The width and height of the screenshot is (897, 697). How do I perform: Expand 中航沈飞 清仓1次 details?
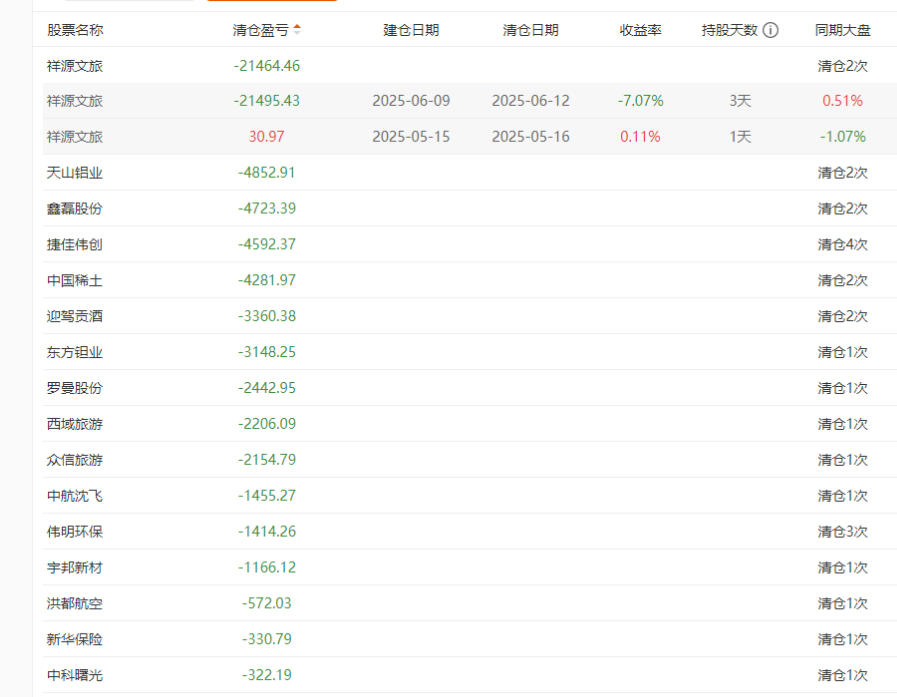click(843, 496)
